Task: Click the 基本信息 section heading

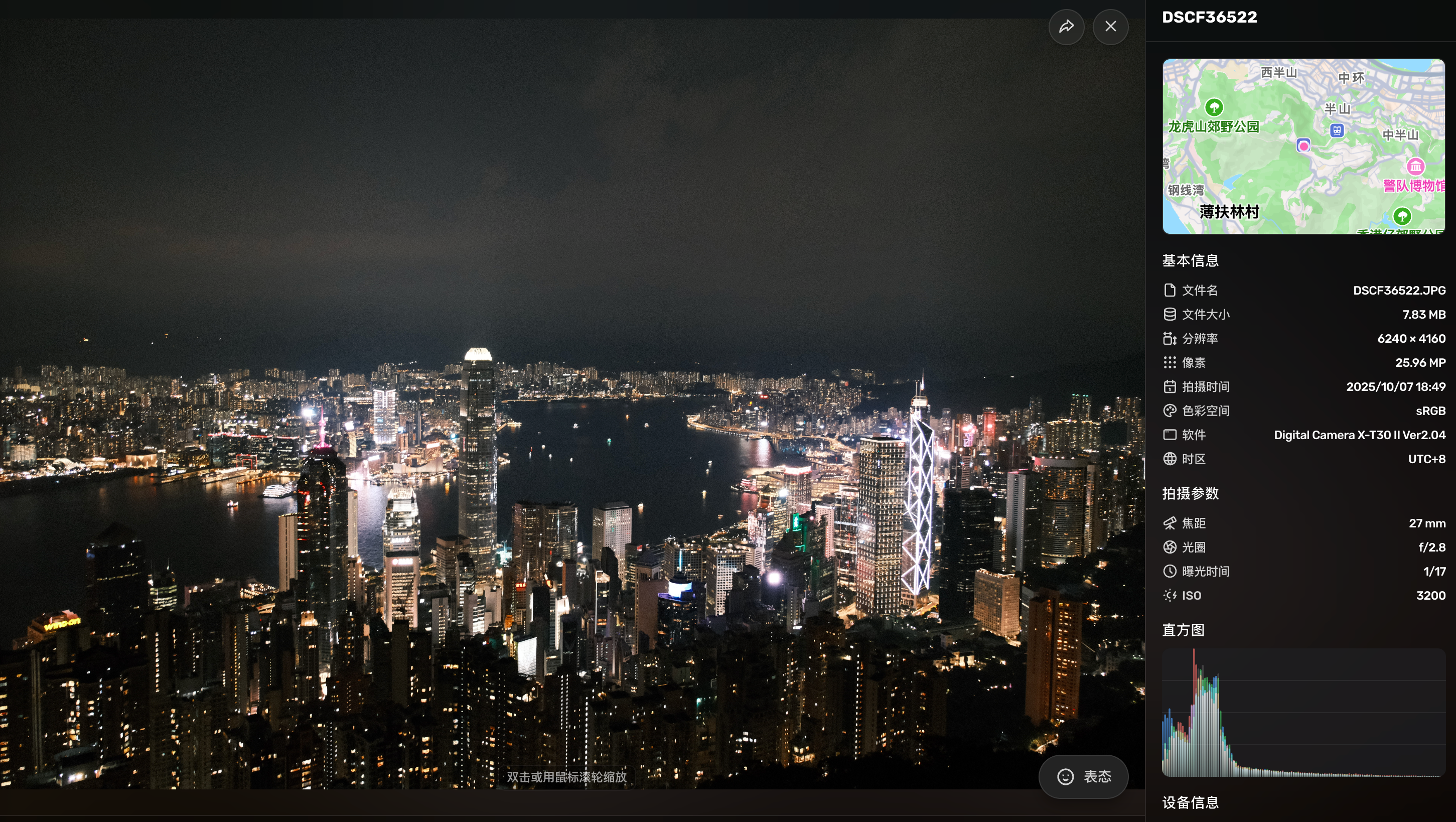Action: coord(1190,260)
